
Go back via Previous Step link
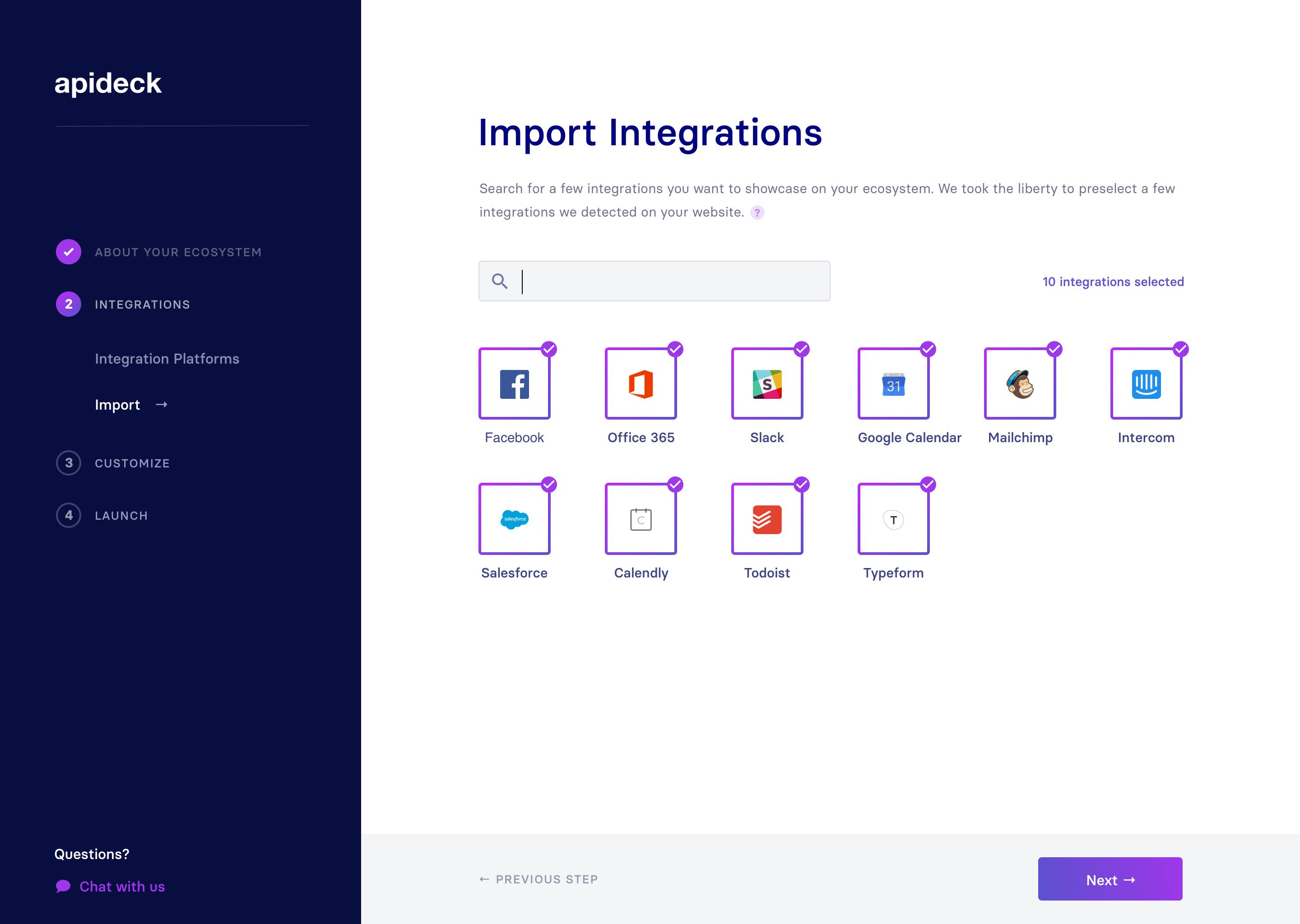pyautogui.click(x=539, y=880)
